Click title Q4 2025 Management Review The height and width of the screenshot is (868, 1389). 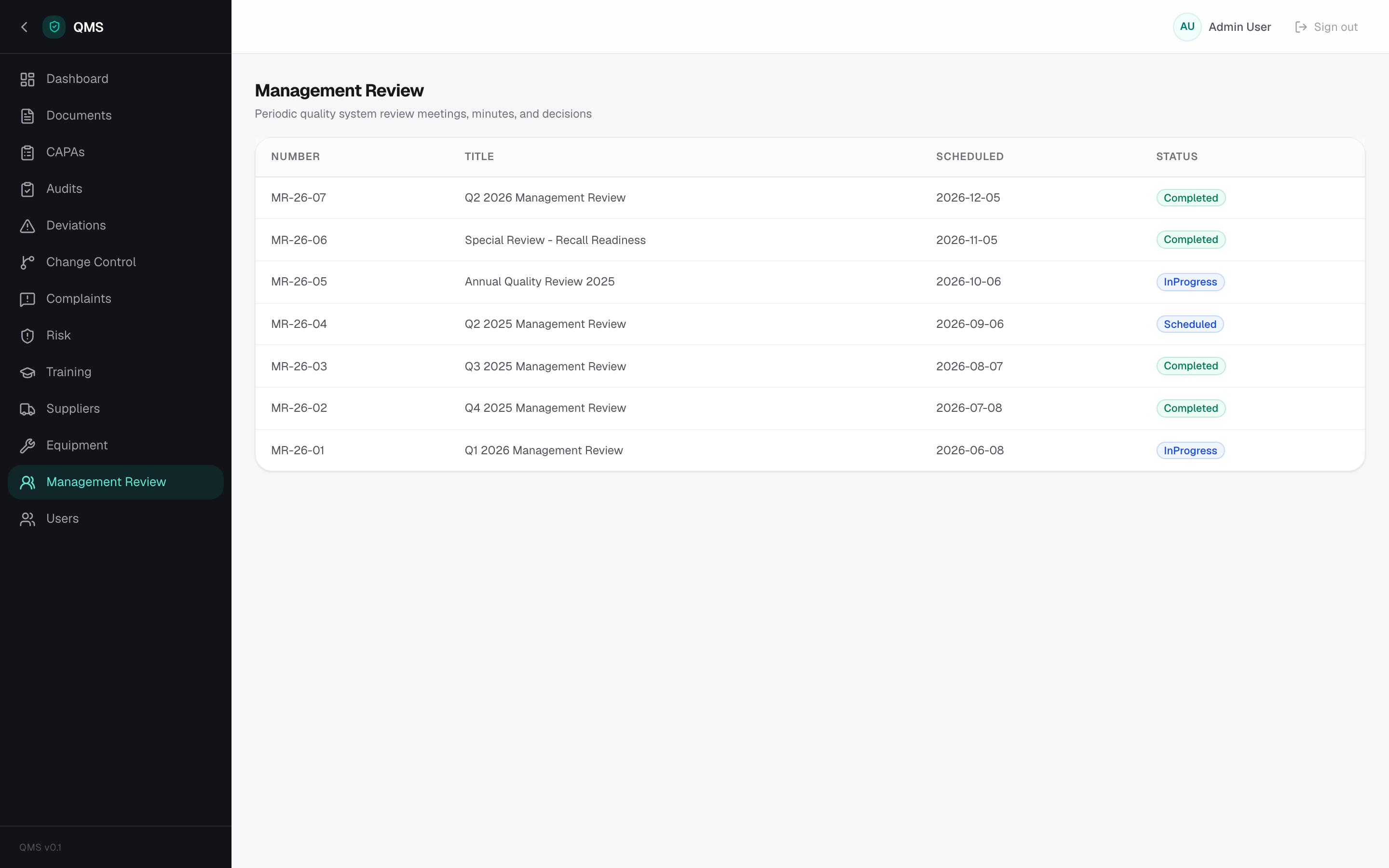(545, 408)
